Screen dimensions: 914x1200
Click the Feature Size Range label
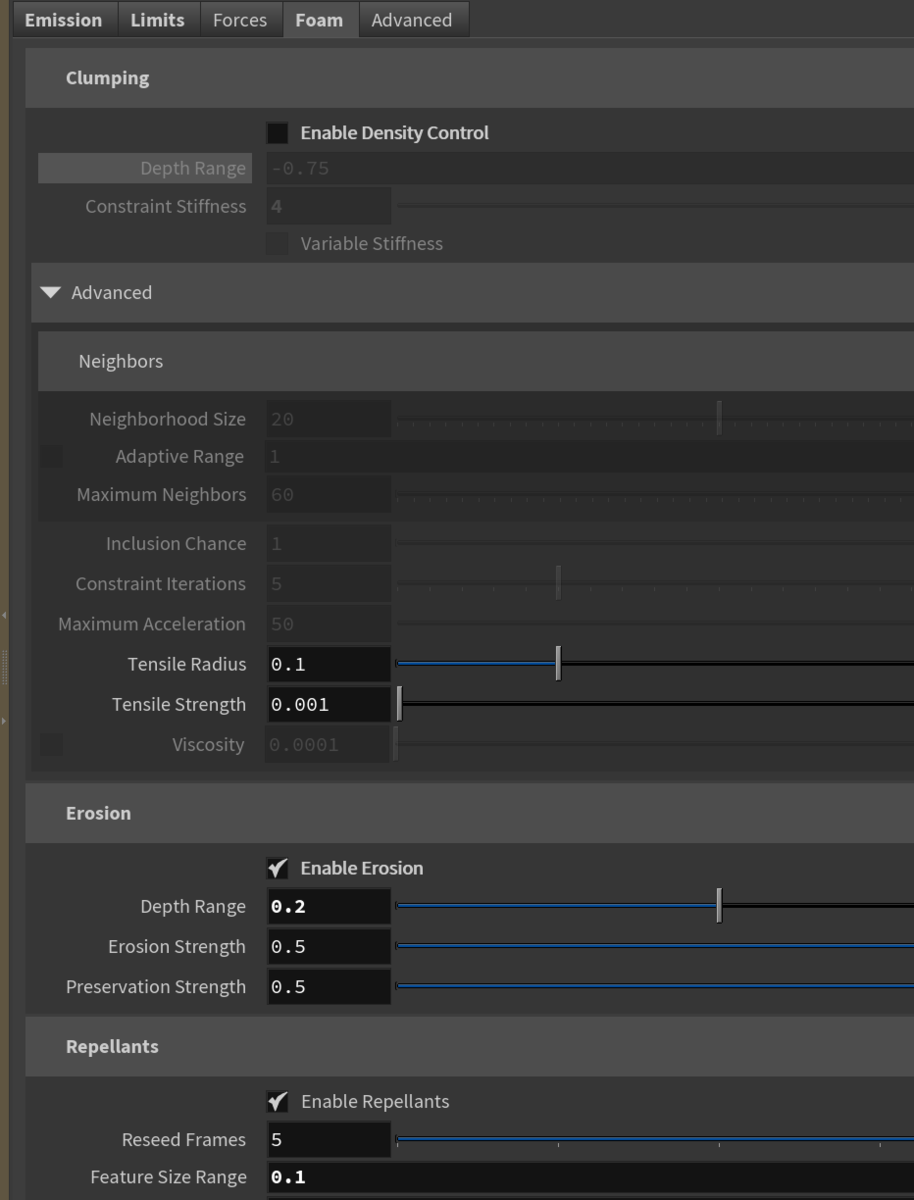pos(168,1178)
